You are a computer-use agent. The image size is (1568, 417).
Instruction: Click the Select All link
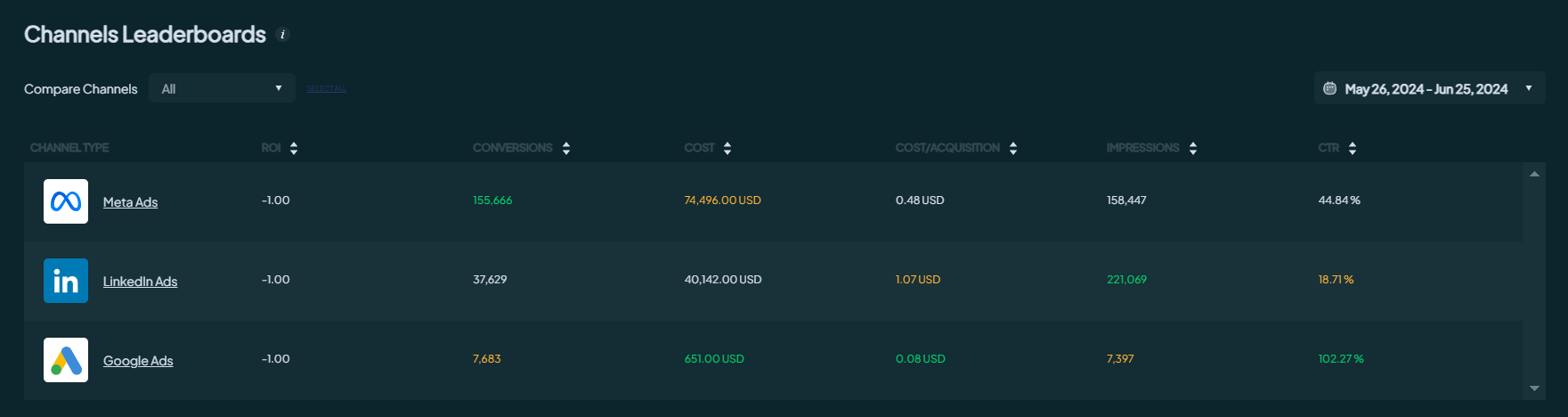point(327,88)
